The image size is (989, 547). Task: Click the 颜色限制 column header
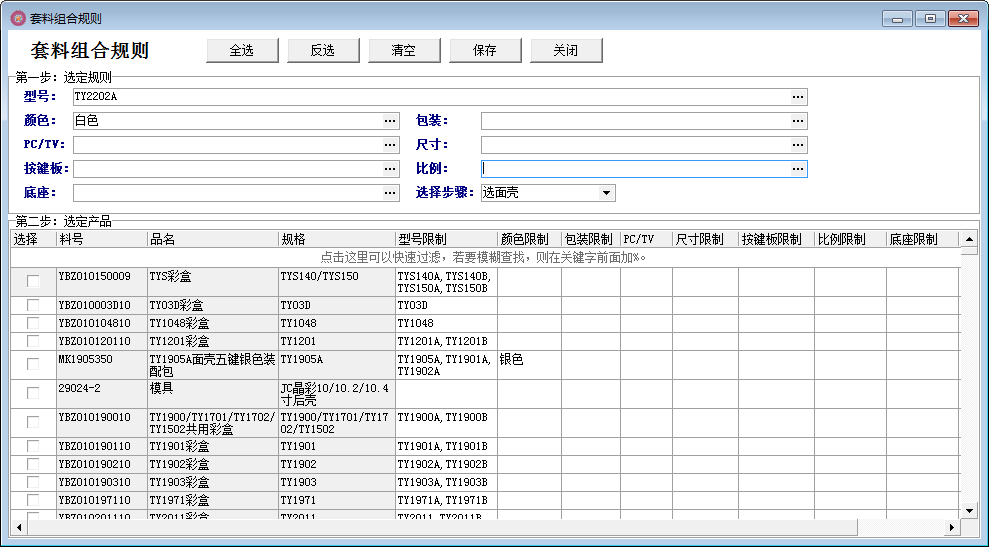point(529,239)
